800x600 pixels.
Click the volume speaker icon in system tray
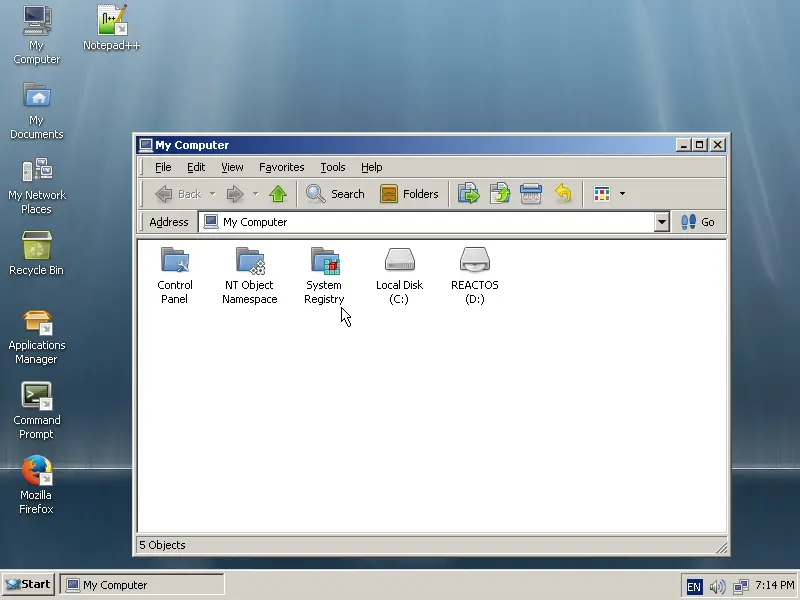[717, 585]
